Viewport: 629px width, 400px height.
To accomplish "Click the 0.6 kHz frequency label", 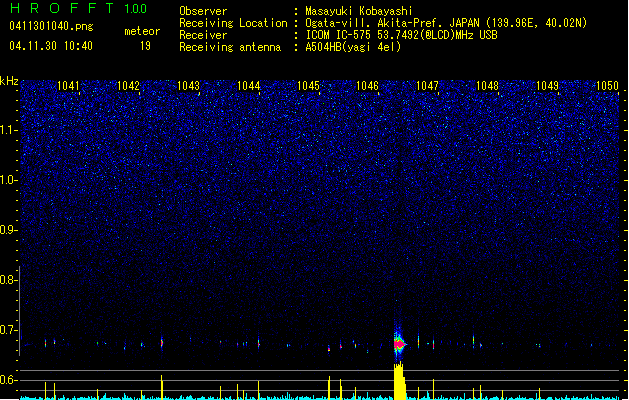I will [x=9, y=380].
